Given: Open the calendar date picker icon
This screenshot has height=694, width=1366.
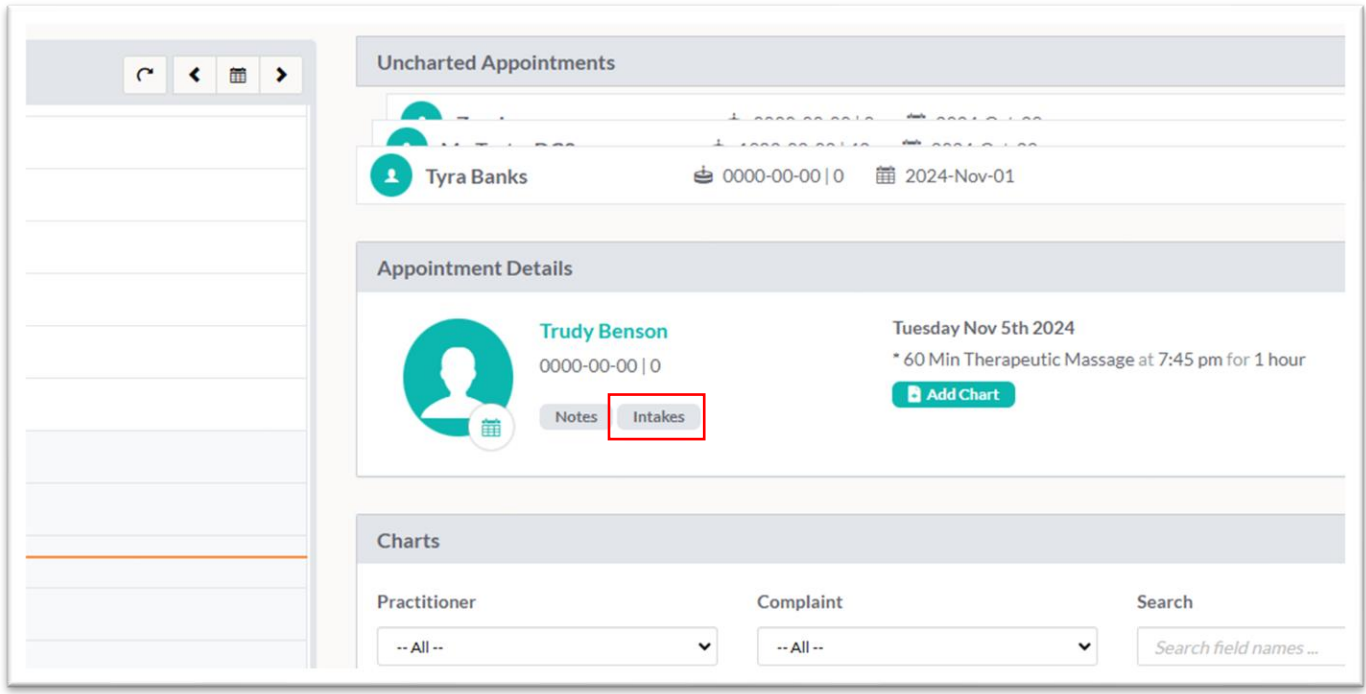Looking at the screenshot, I should (x=238, y=75).
